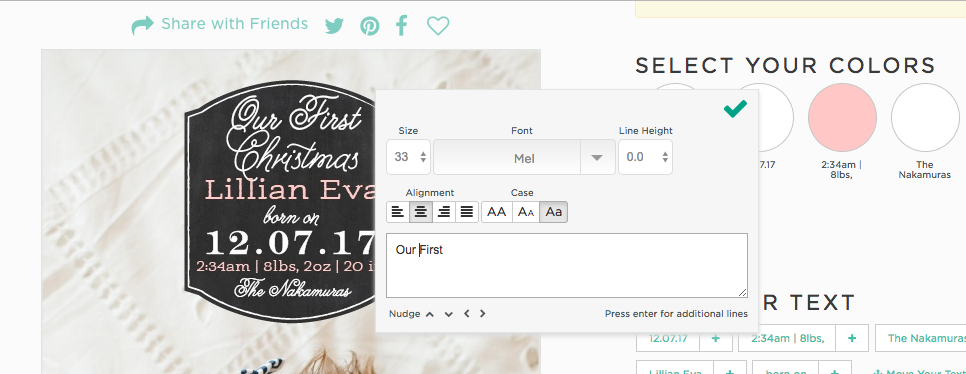
Task: Share on Facebook
Action: (x=402, y=25)
